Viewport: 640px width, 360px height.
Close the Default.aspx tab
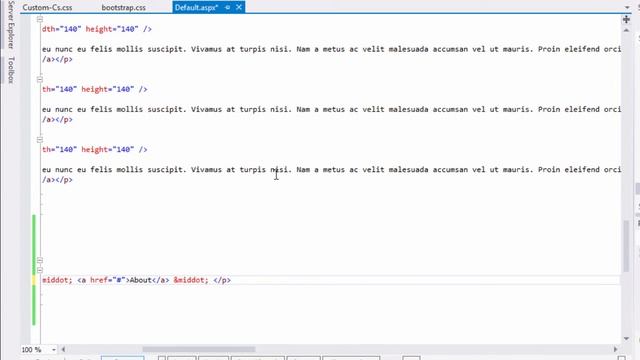[239, 7]
